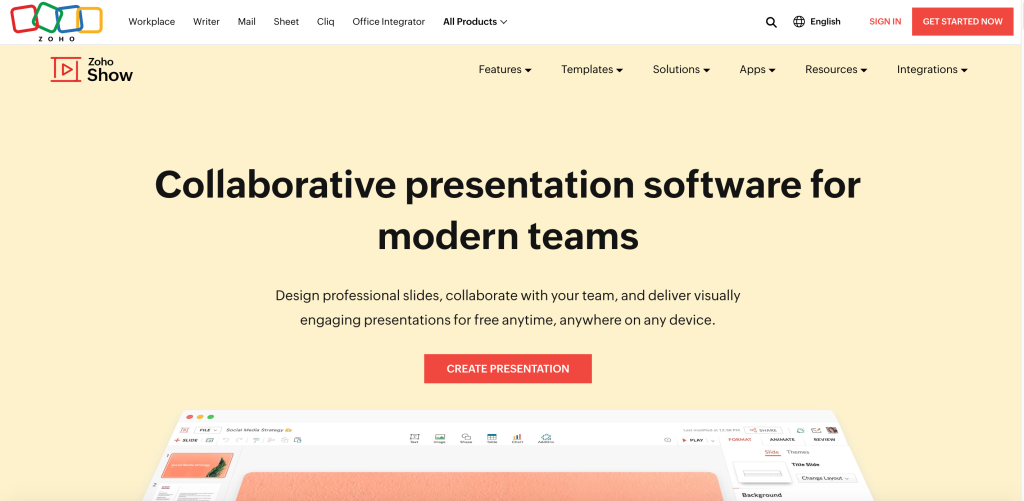The width and height of the screenshot is (1024, 501).
Task: Open the Templates dropdown
Action: (592, 70)
